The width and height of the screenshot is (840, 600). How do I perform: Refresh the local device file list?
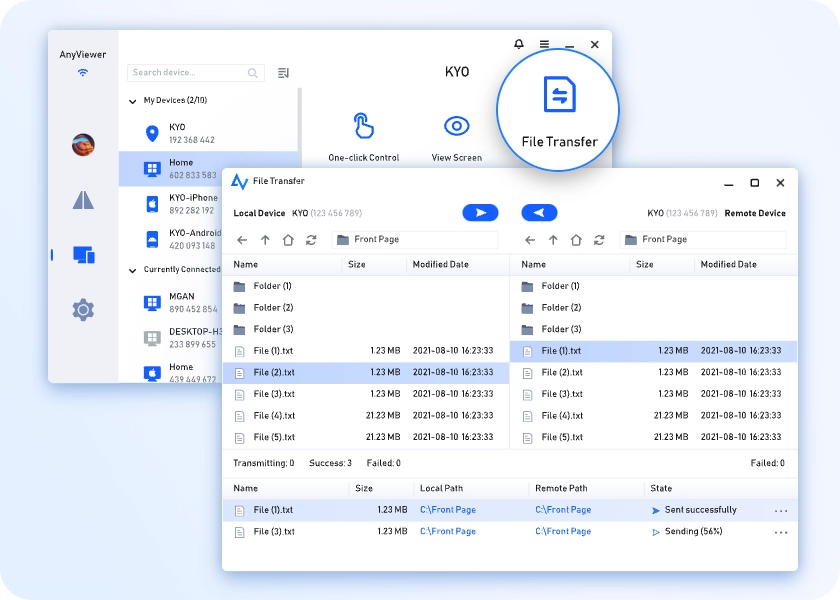(x=311, y=240)
